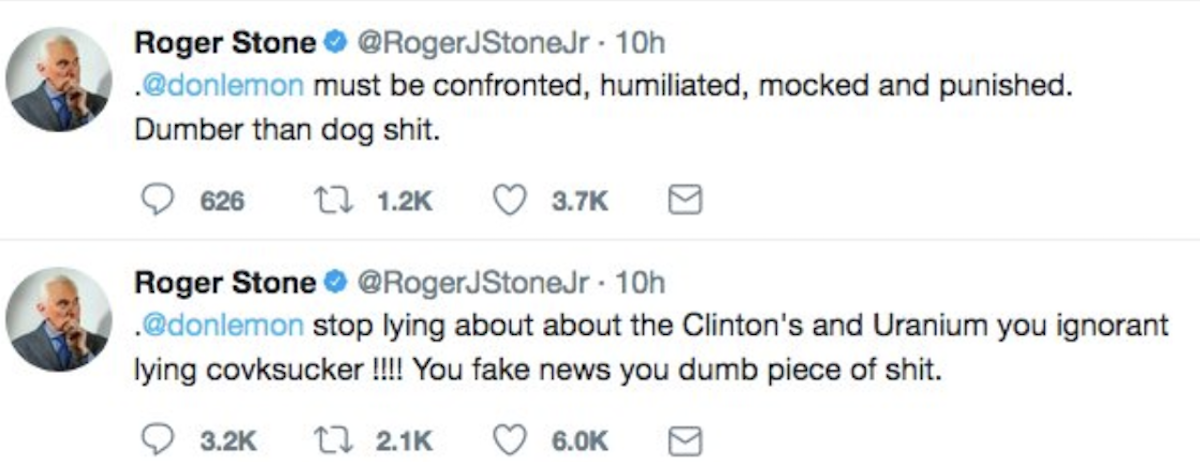Click display name on the first tweet
The image size is (1200, 462).
click(x=225, y=43)
